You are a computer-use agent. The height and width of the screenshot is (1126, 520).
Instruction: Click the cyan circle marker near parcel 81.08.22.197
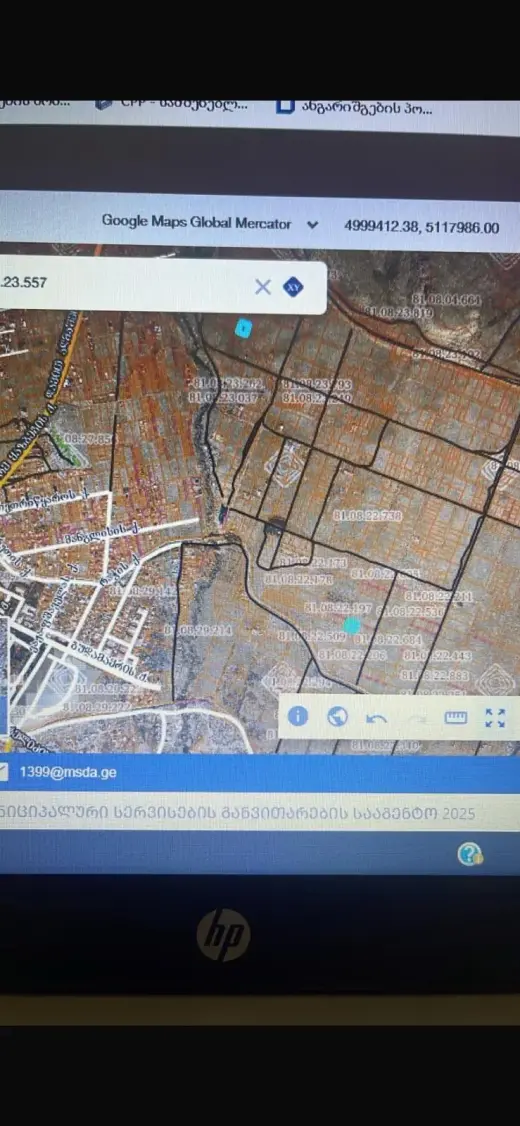[351, 625]
